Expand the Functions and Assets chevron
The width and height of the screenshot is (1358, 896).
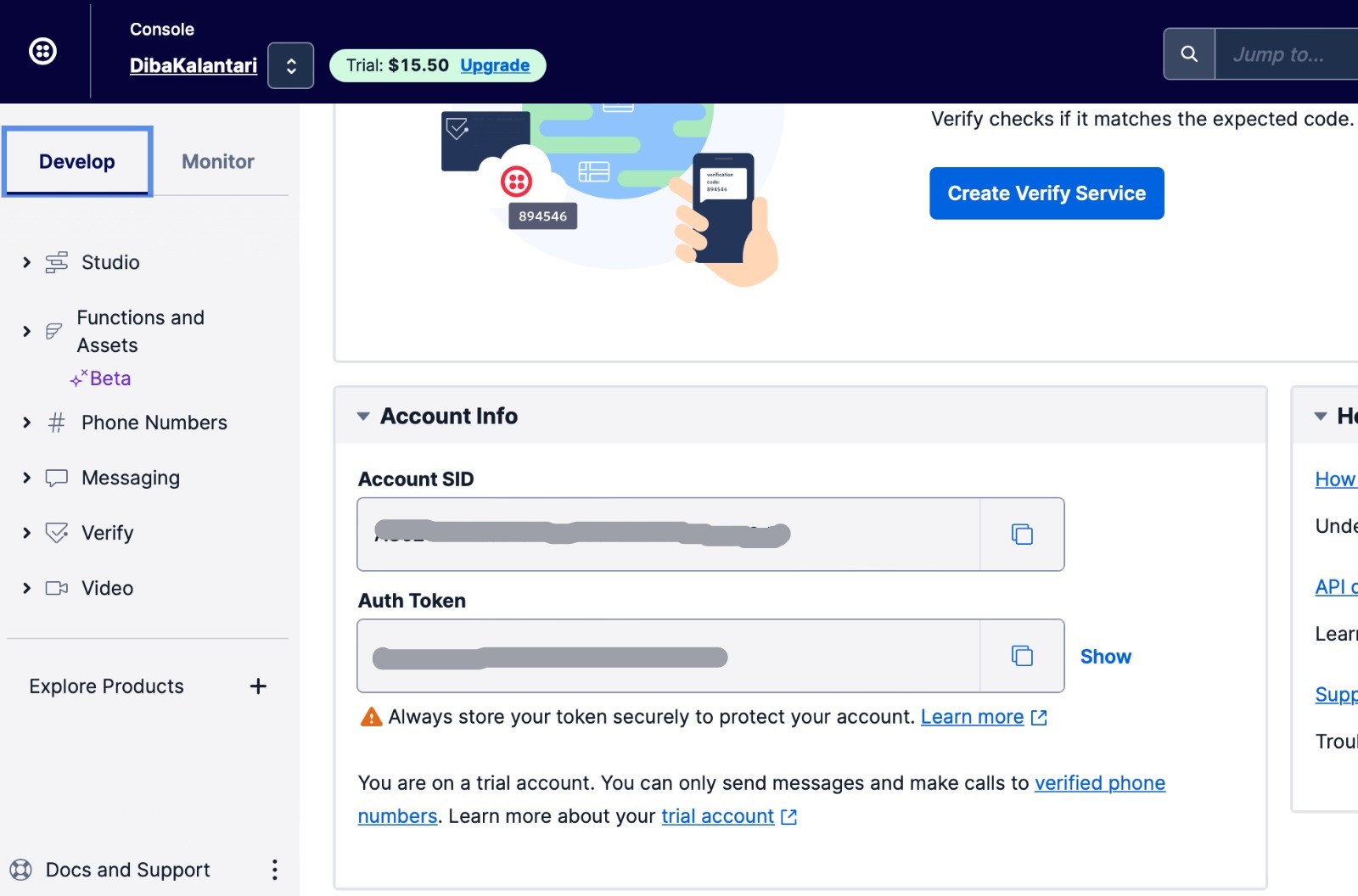[x=26, y=331]
